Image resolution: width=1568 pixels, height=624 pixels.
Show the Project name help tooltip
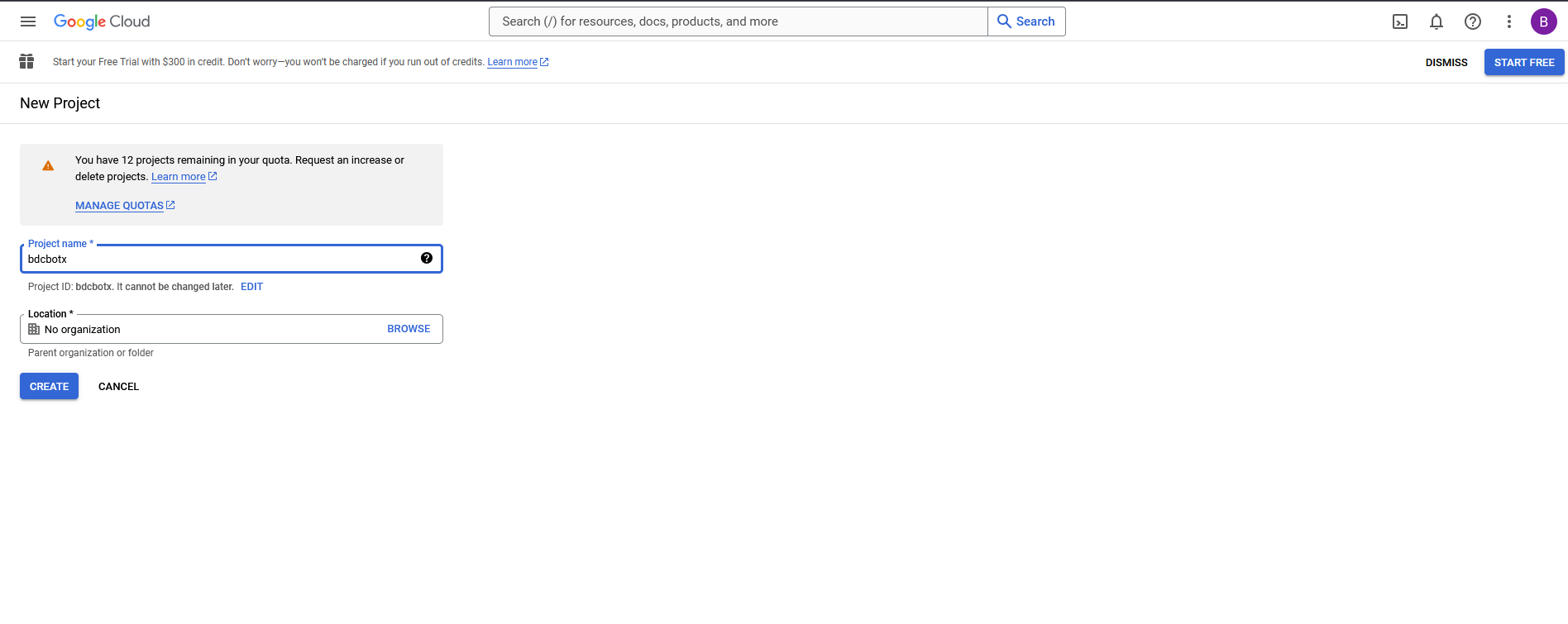pos(427,258)
